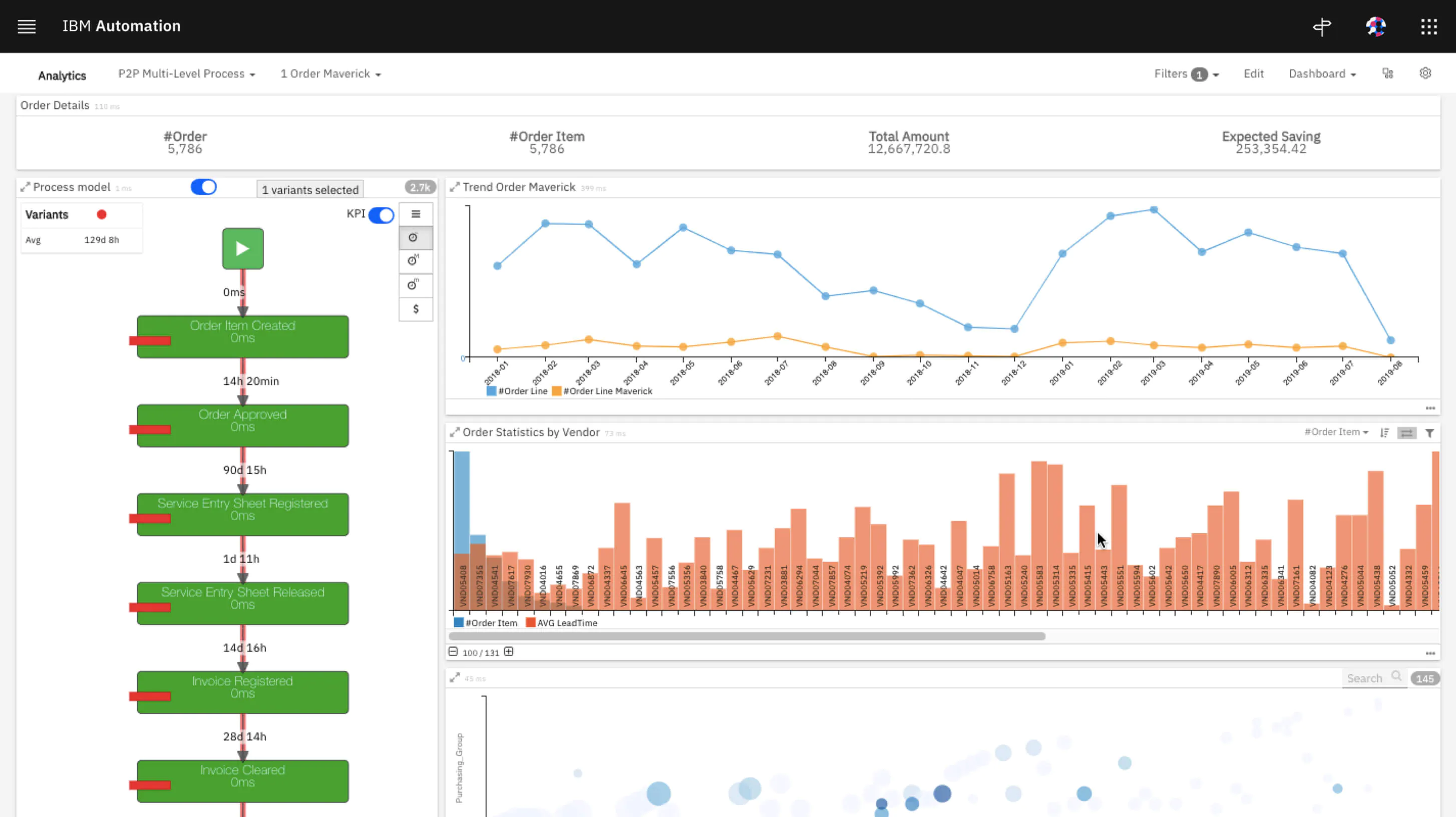Image resolution: width=1456 pixels, height=817 pixels.
Task: Open the Filters menu
Action: [x=1186, y=74]
